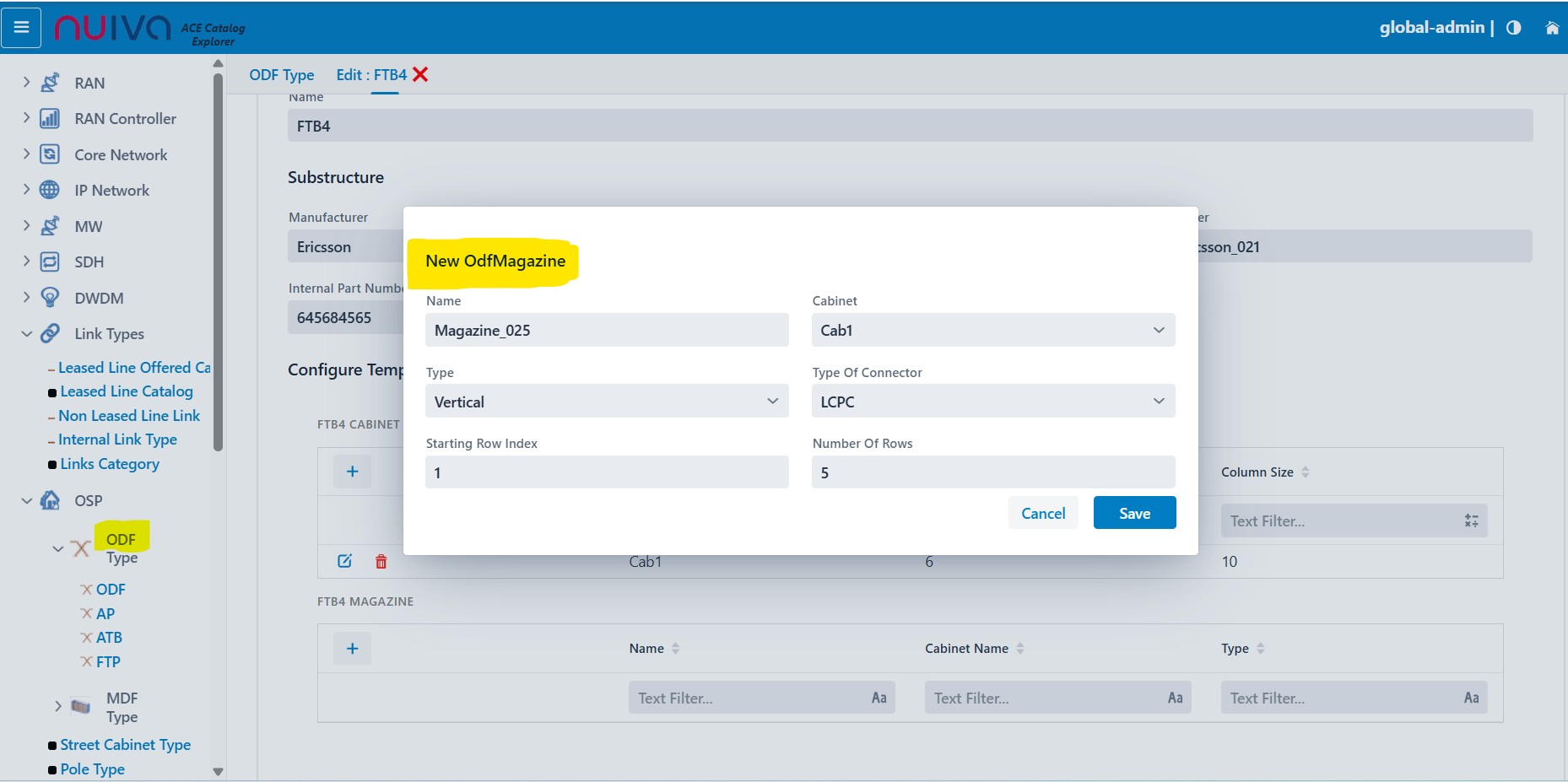Add a new FTB4 Magazine with plus button
Viewport: 1568px width, 782px height.
click(x=353, y=648)
